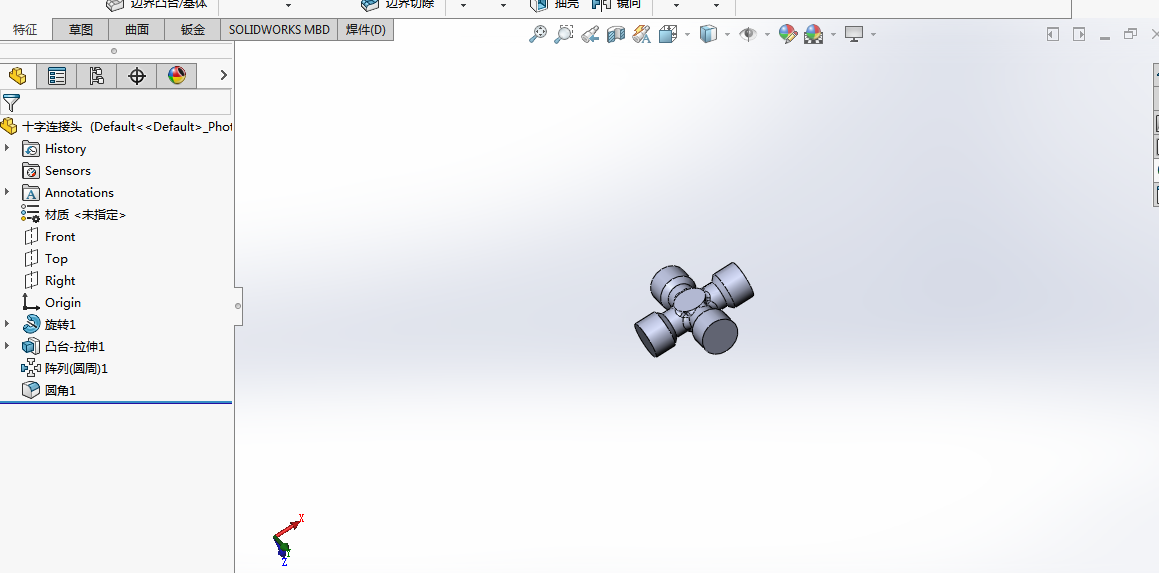Image resolution: width=1159 pixels, height=573 pixels.
Task: Click panel right-expand arrow icon
Action: [x=1079, y=34]
